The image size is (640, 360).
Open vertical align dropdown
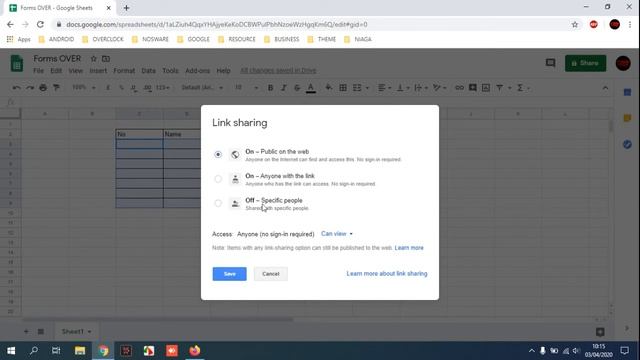403,88
